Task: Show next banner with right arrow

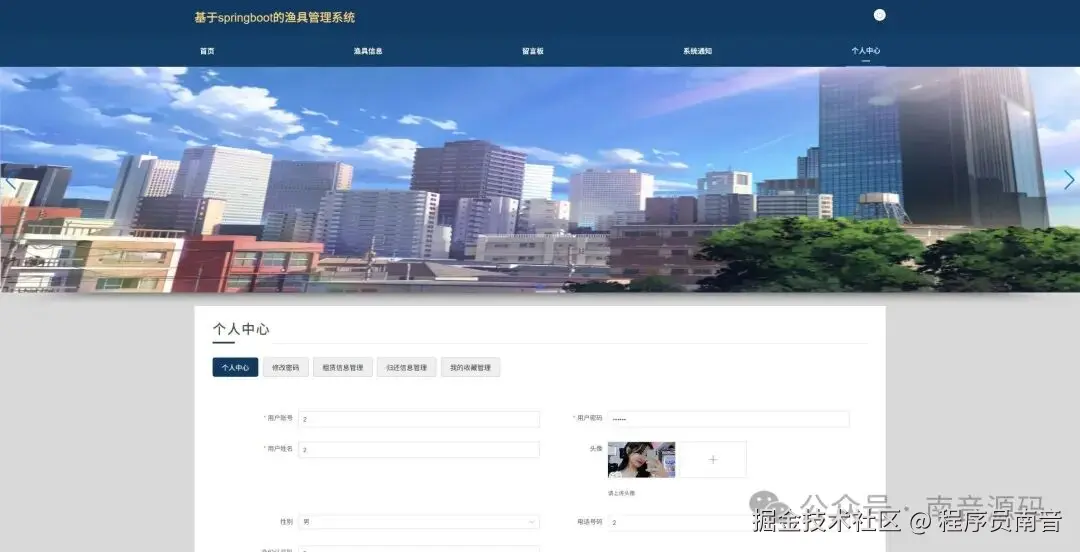Action: [1069, 180]
